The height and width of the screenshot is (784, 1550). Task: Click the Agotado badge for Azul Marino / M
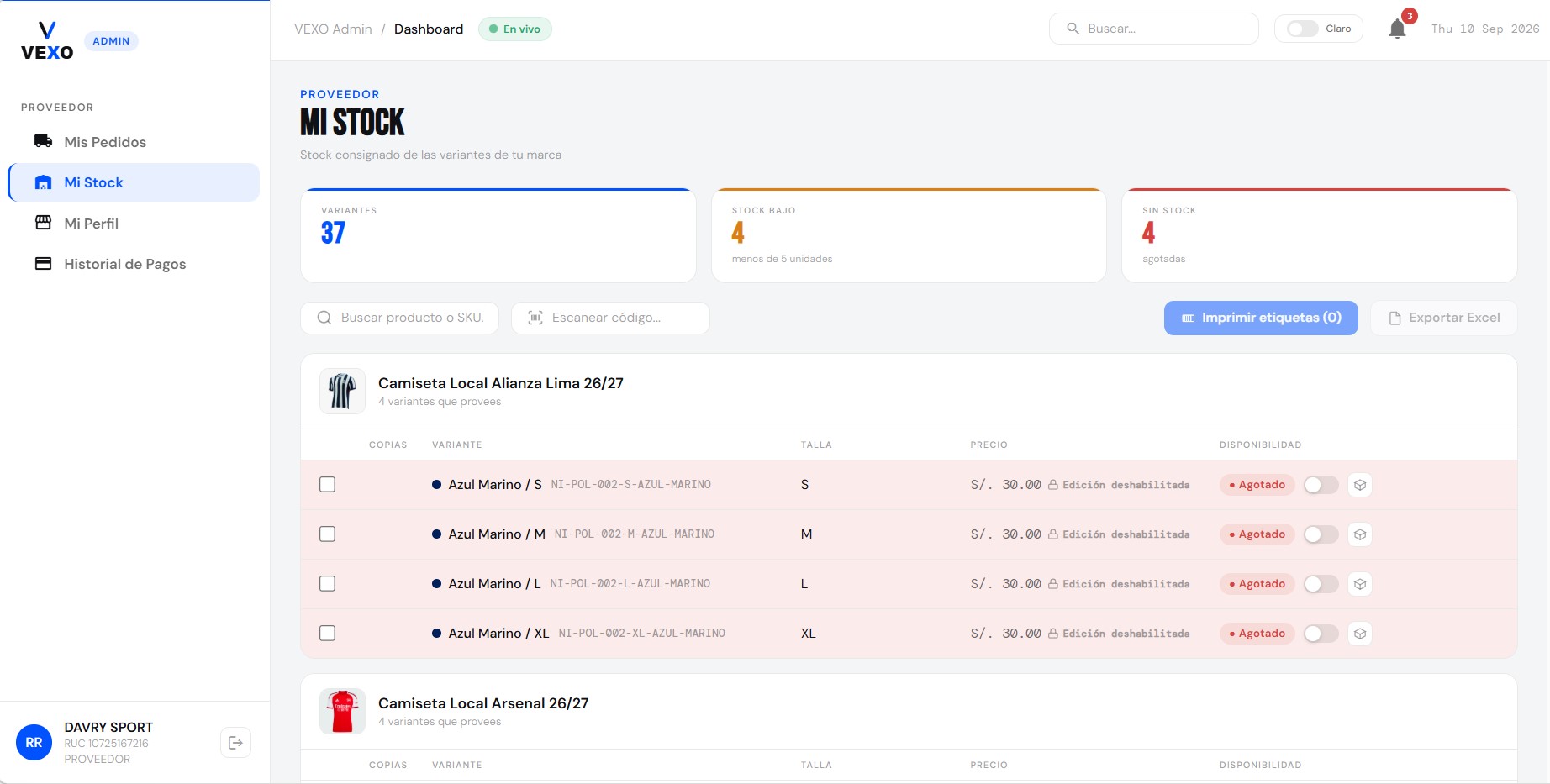(1257, 534)
